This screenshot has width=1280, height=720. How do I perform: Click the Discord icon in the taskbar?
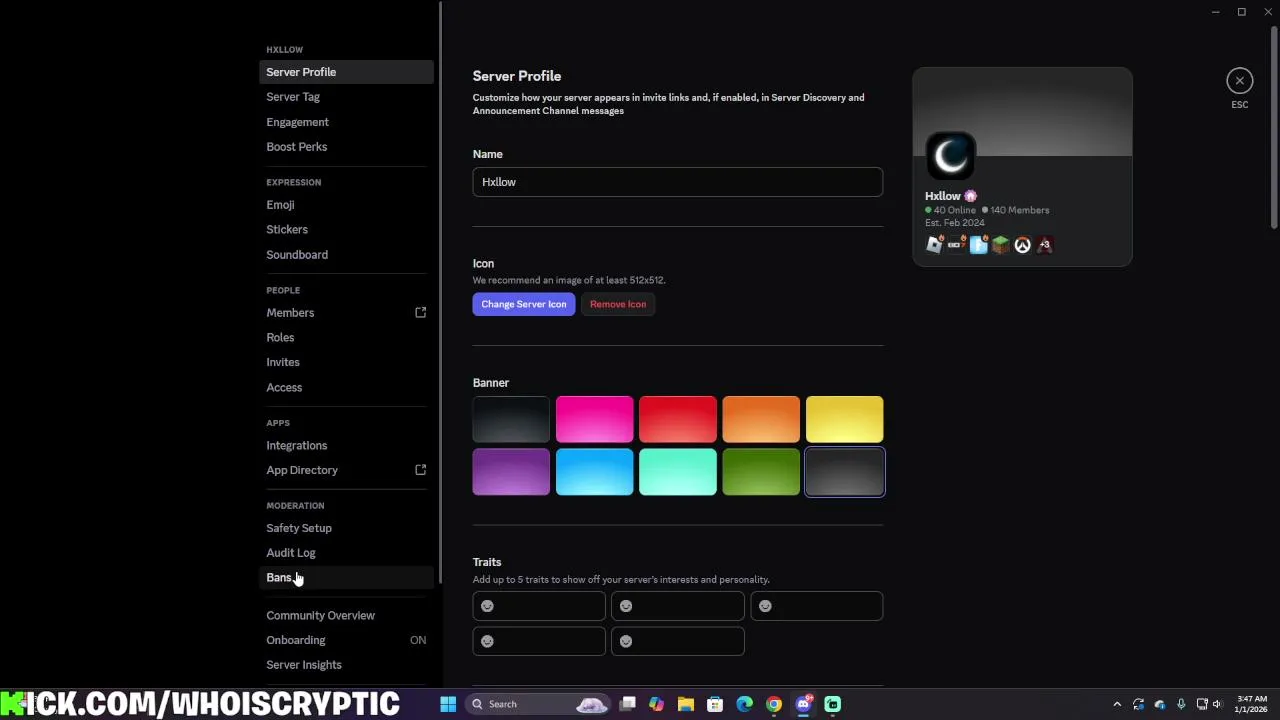tap(803, 704)
